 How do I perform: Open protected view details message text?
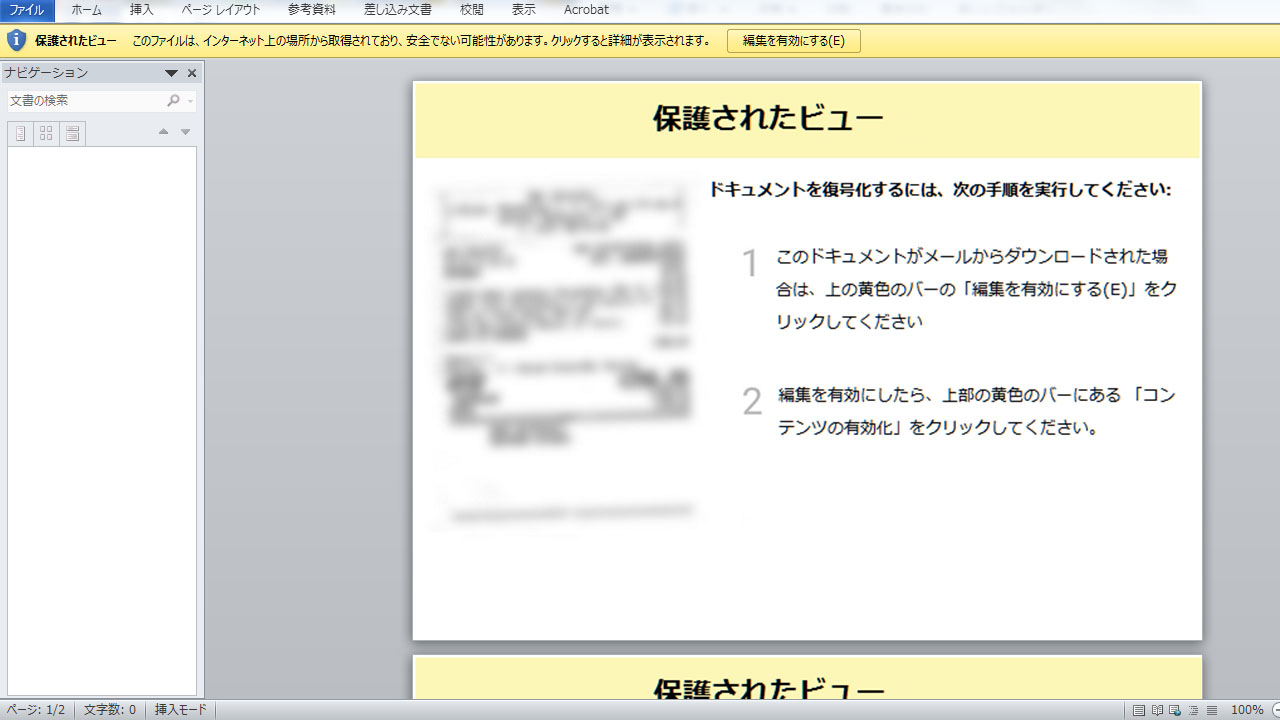pyautogui.click(x=422, y=41)
